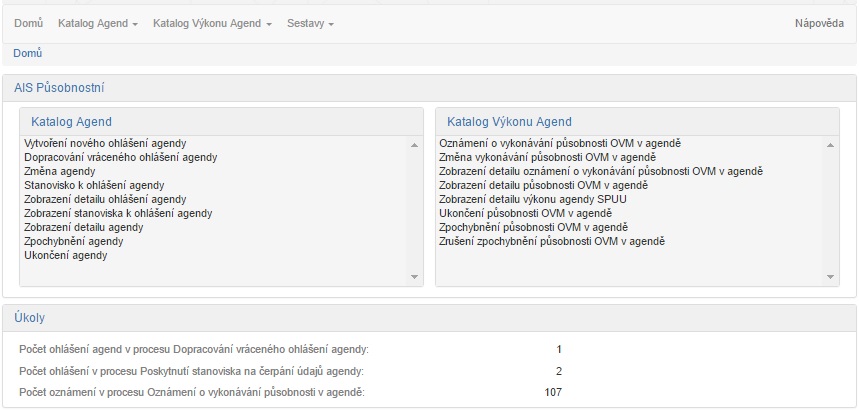Select Dopracování vráceného ohlášení agendy item
The height and width of the screenshot is (411, 859).
coord(120,158)
